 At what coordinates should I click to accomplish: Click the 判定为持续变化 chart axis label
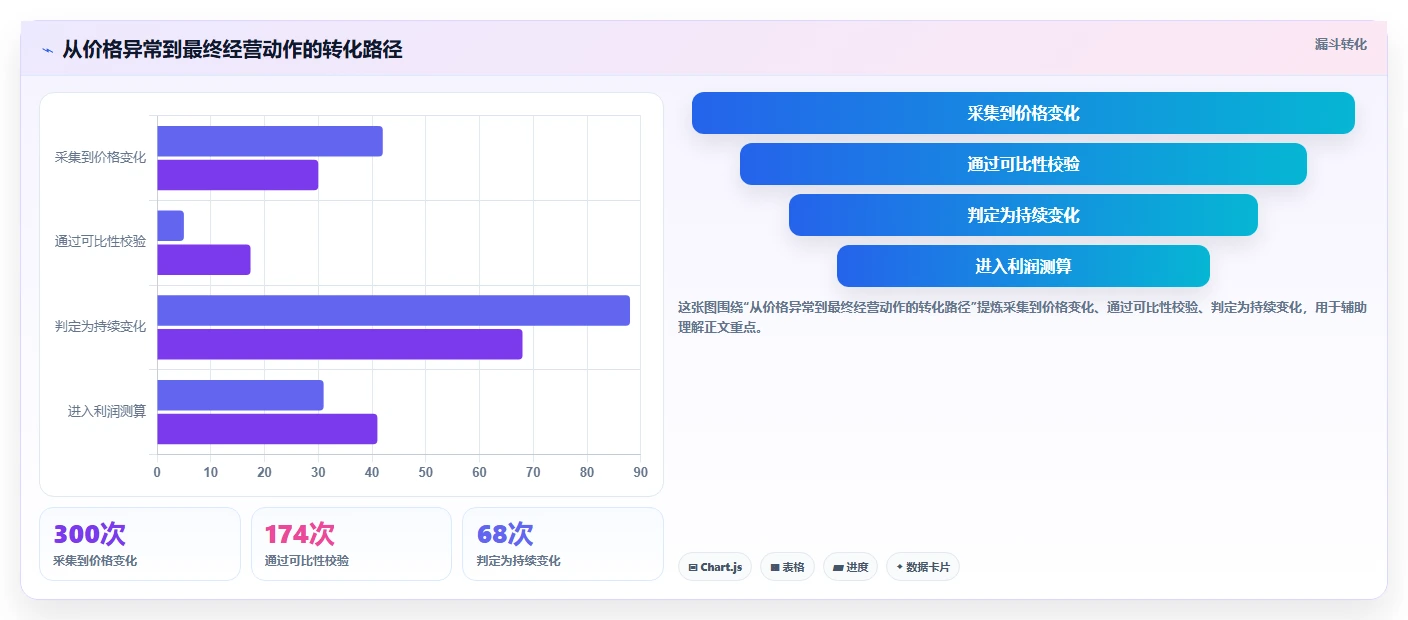pos(100,326)
